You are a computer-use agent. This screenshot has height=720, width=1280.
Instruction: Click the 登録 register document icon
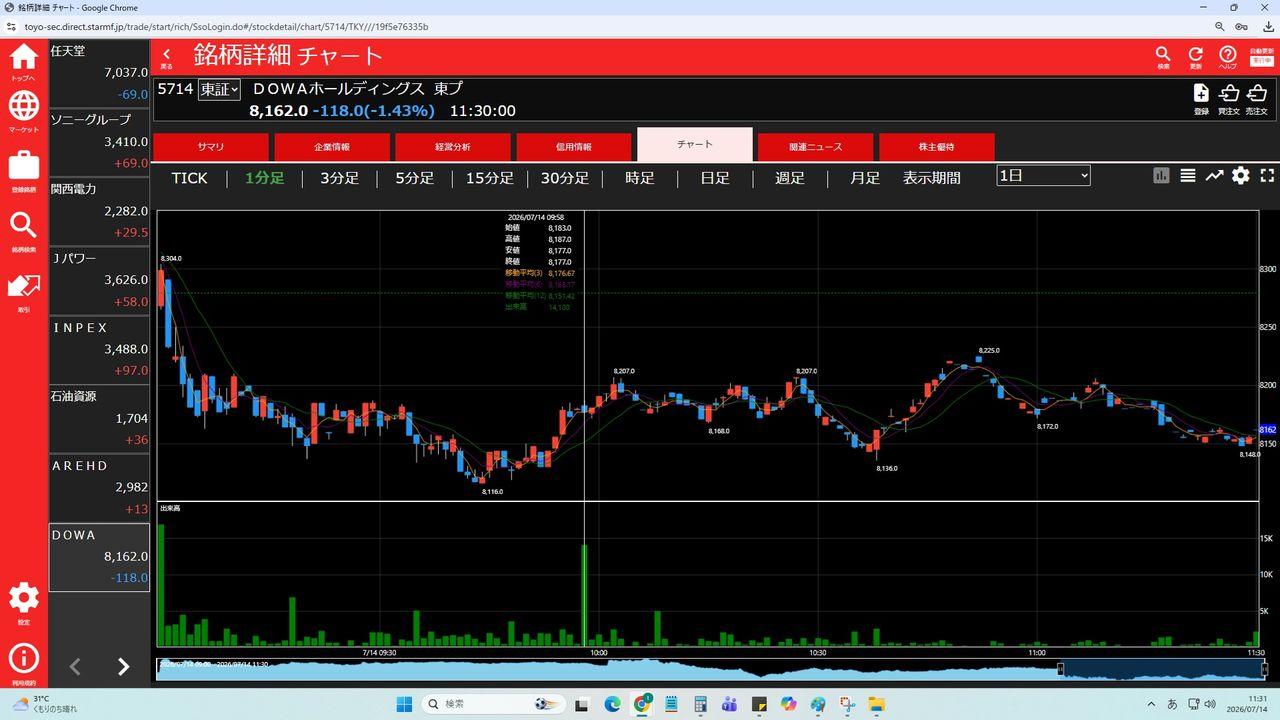pos(1201,99)
